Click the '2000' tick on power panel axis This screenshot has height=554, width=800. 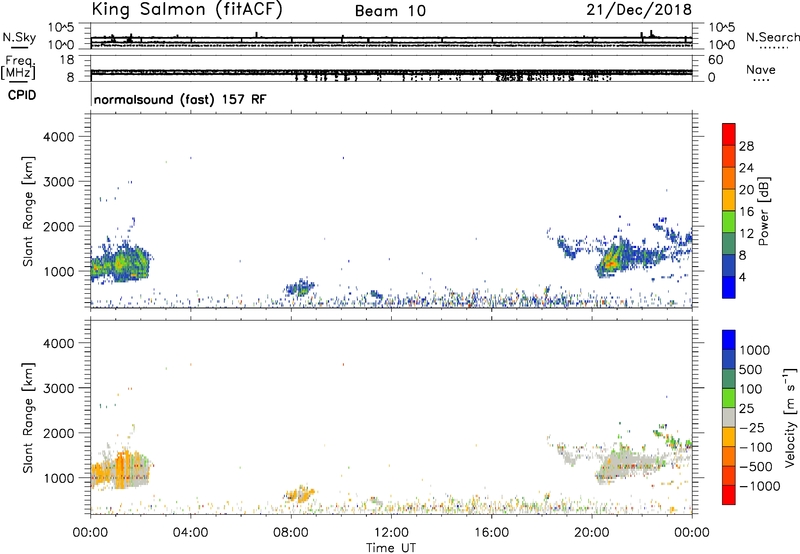tap(59, 226)
